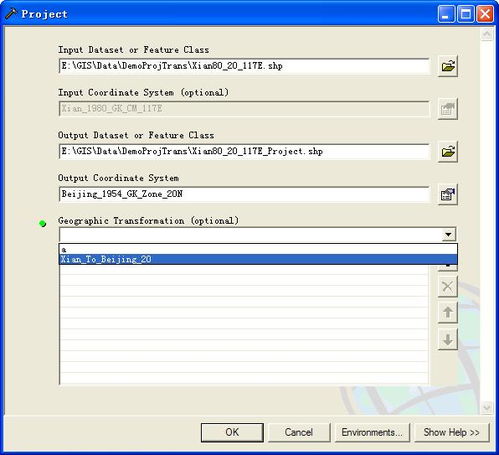The height and width of the screenshot is (455, 499).
Task: Click the Output Dataset path field
Action: (244, 152)
